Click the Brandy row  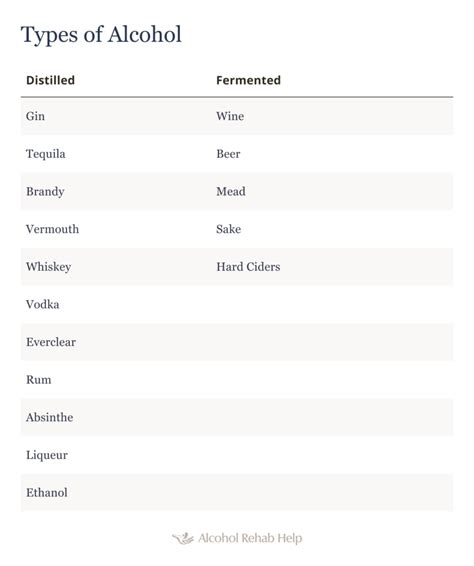(x=237, y=192)
